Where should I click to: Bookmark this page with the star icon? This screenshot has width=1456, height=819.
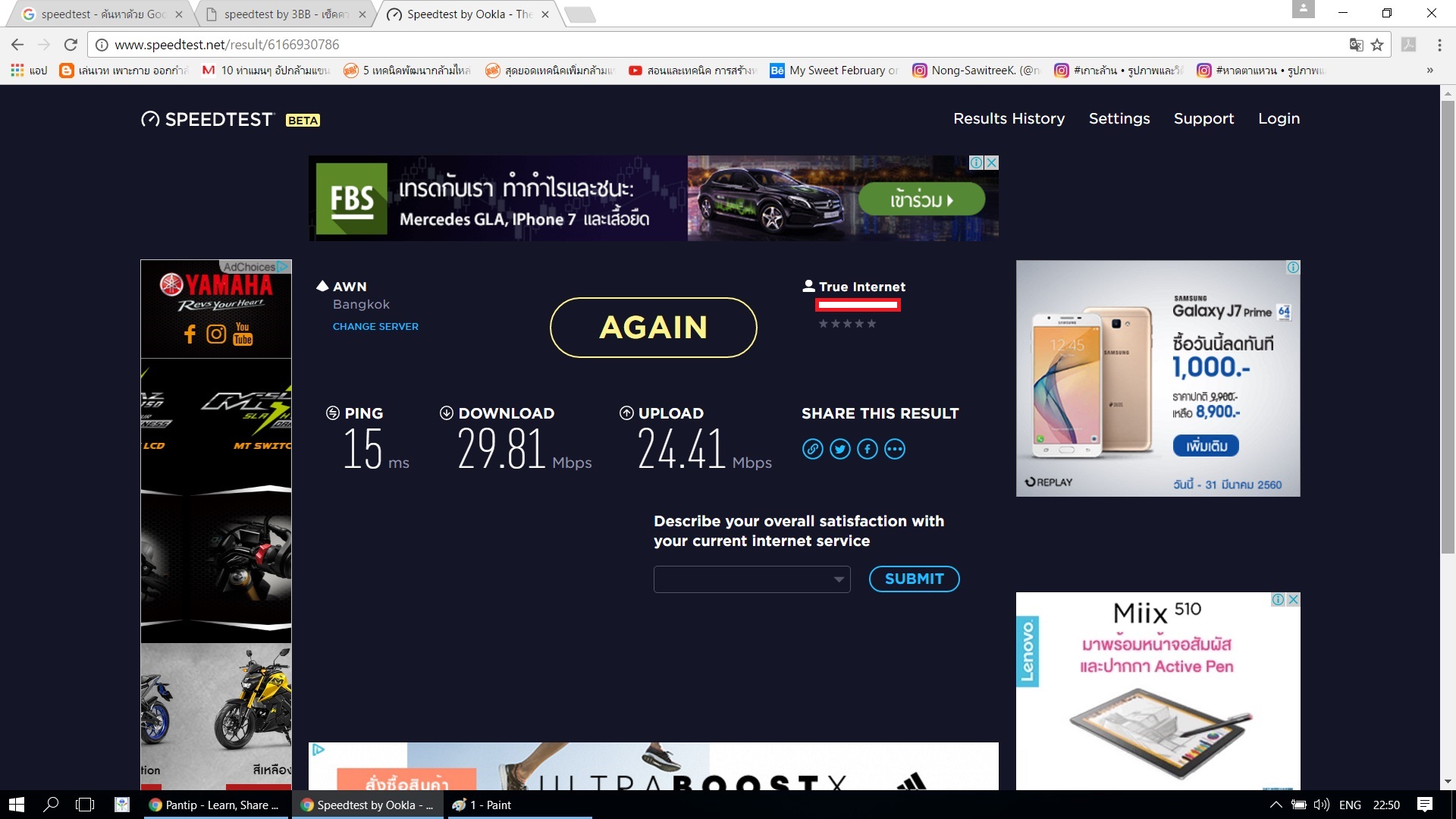pyautogui.click(x=1377, y=45)
